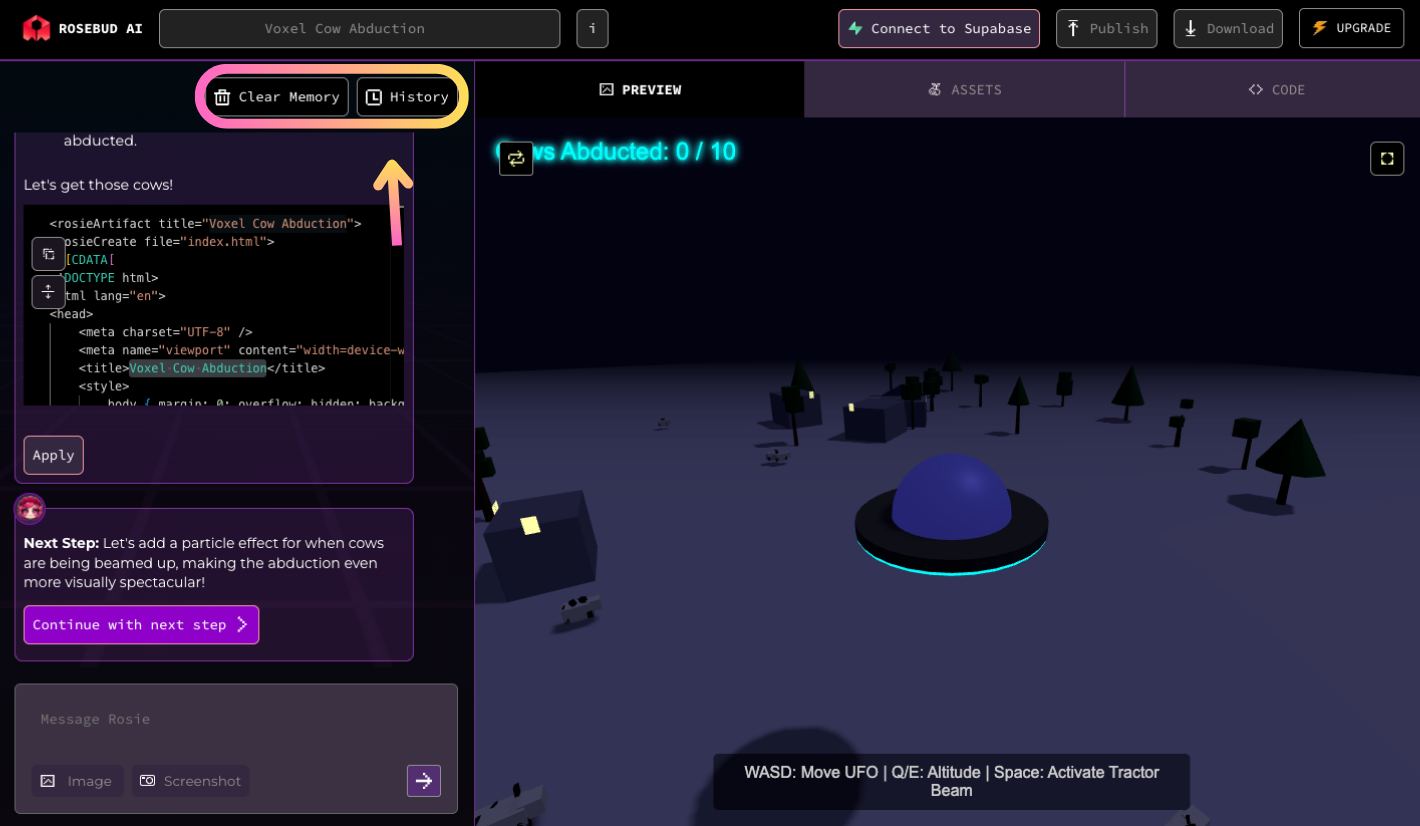The height and width of the screenshot is (826, 1420).
Task: Switch to the CODE tab
Action: tap(1276, 90)
